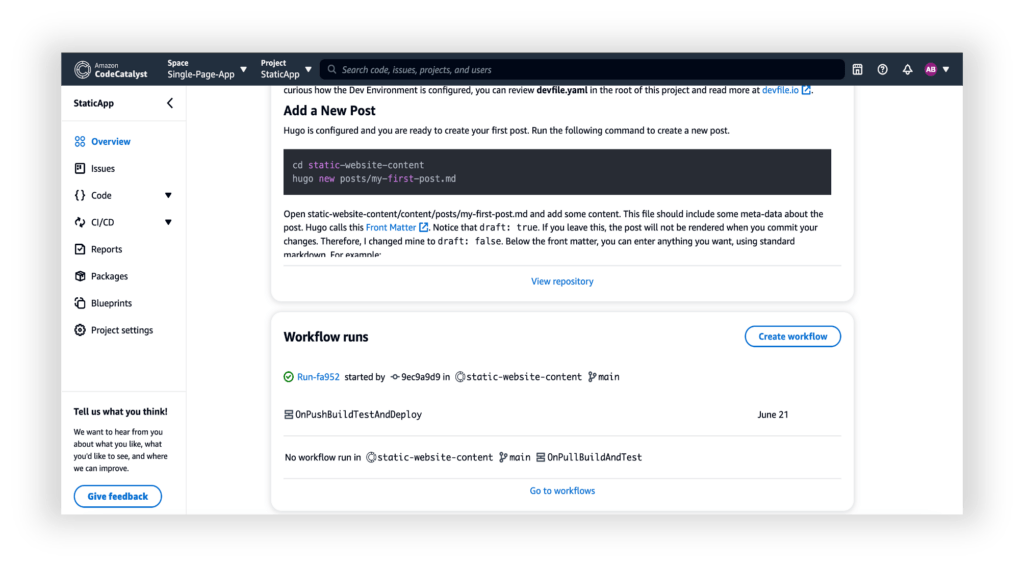The width and height of the screenshot is (1024, 567).
Task: Click the Project settings gear icon
Action: click(80, 330)
